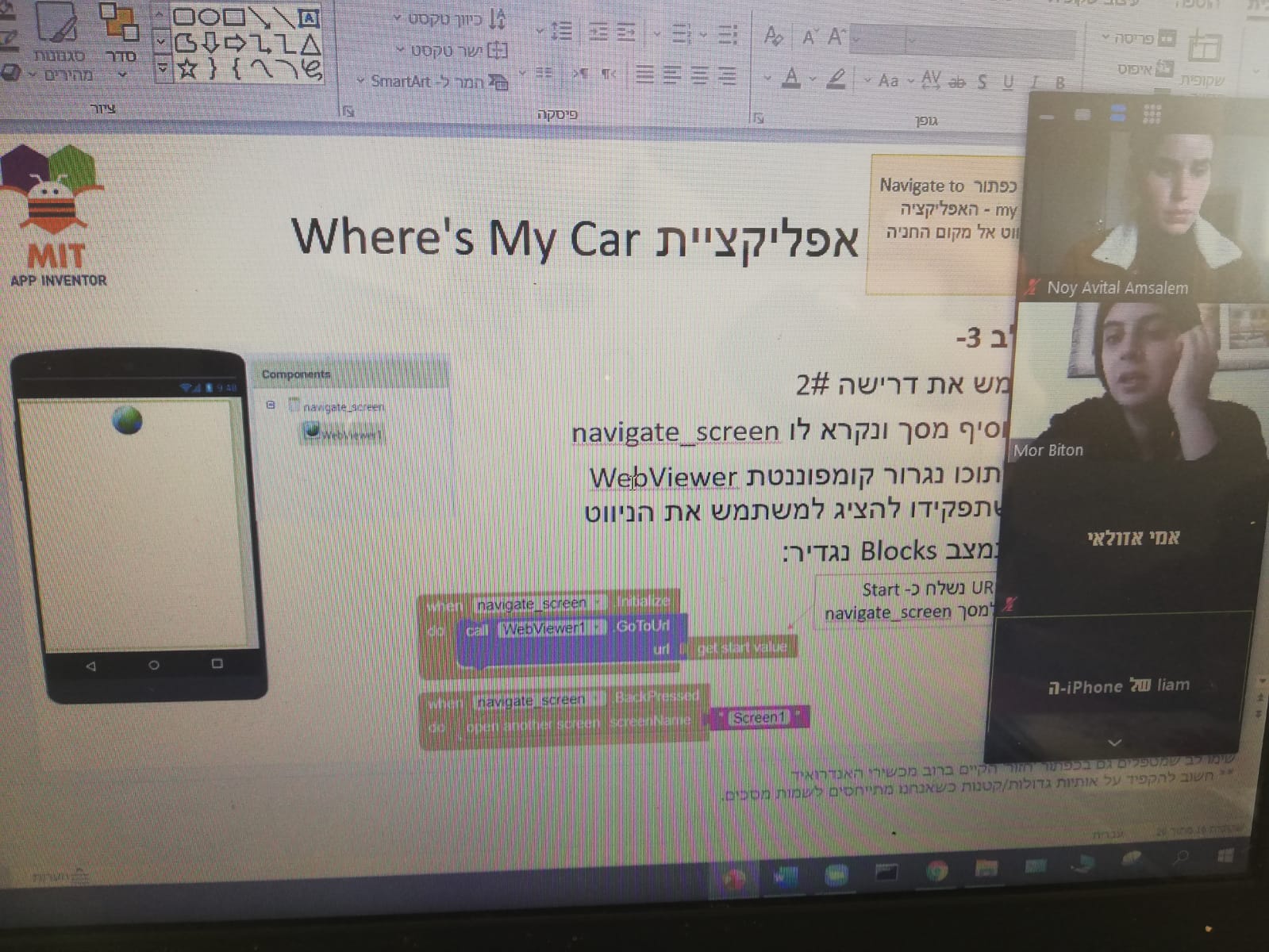This screenshot has height=952, width=1269.
Task: Open the font name combo box
Action: click(x=990, y=40)
